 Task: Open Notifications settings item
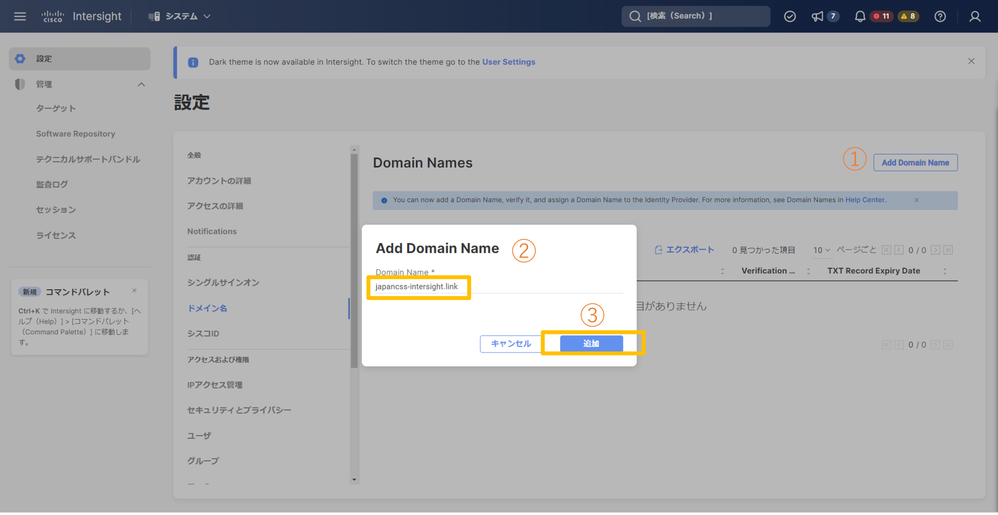(x=212, y=231)
